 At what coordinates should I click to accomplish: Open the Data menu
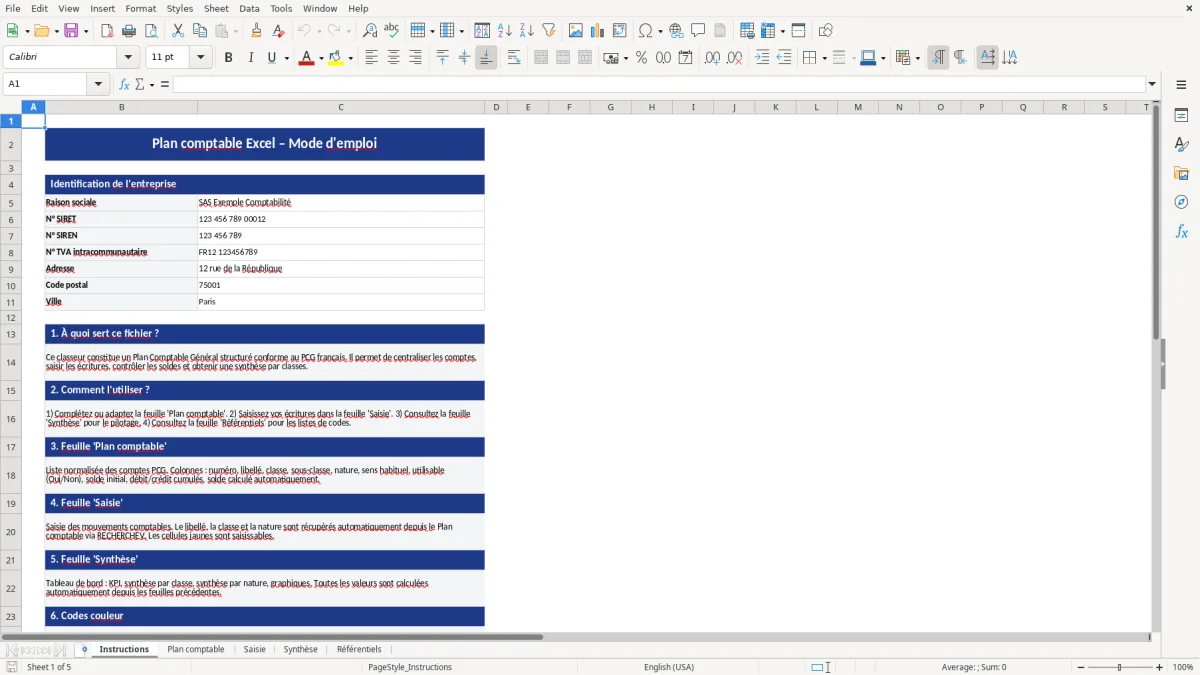pos(249,8)
